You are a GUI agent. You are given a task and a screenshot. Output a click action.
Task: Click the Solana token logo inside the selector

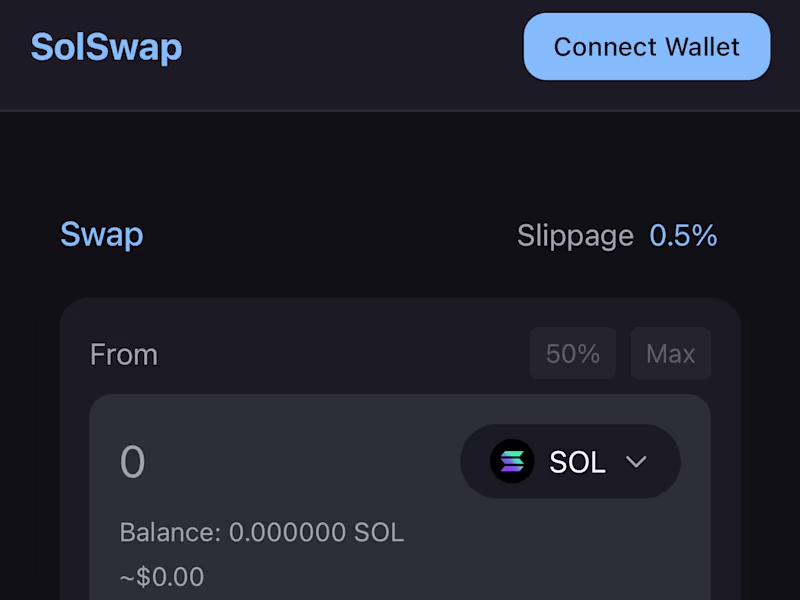[511, 461]
